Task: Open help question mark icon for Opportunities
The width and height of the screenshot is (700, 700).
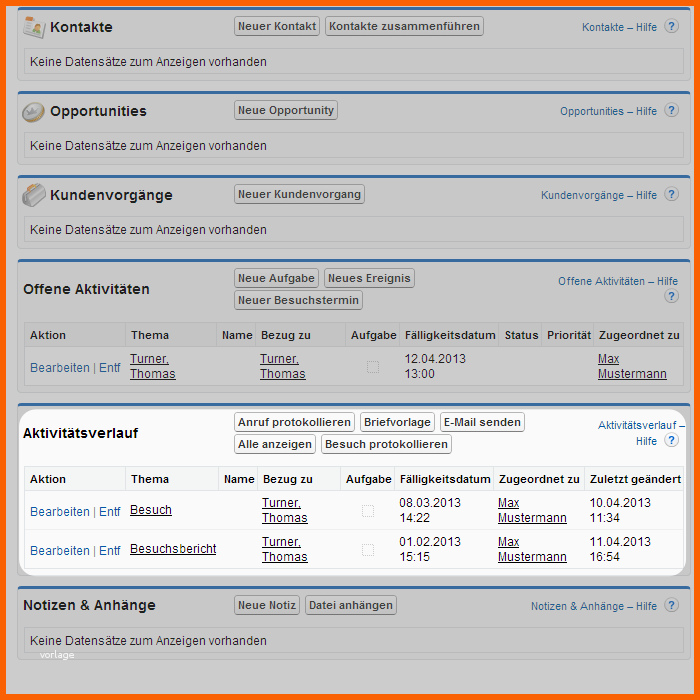Action: tap(671, 110)
